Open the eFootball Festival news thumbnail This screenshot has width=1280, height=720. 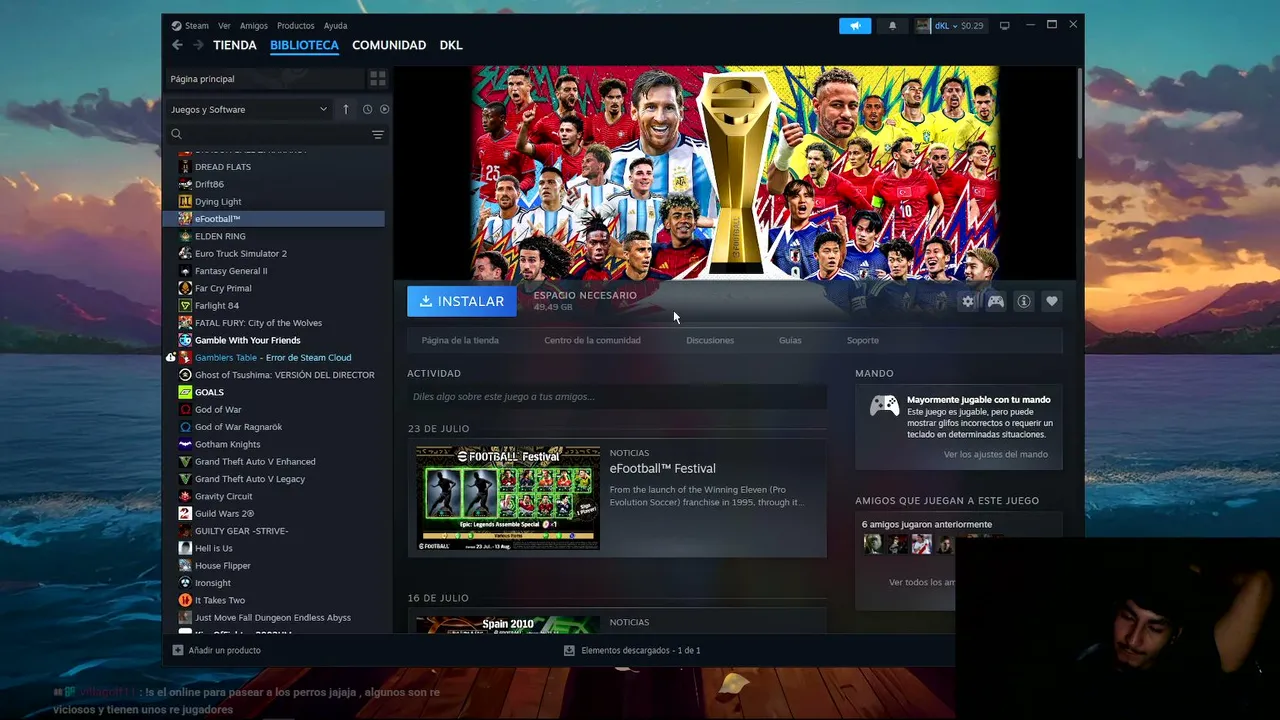tap(508, 498)
